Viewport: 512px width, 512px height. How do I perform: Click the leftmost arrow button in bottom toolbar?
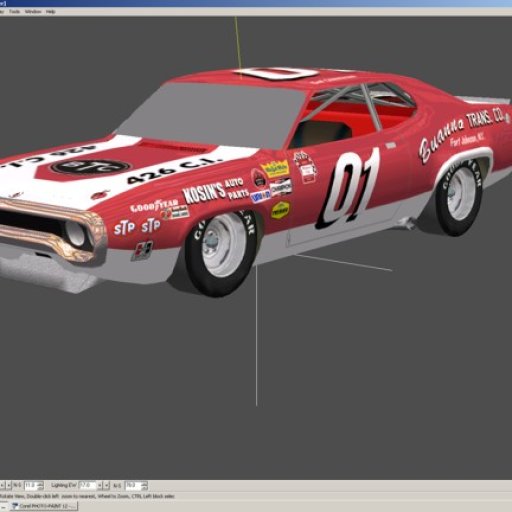pyautogui.click(x=2, y=485)
